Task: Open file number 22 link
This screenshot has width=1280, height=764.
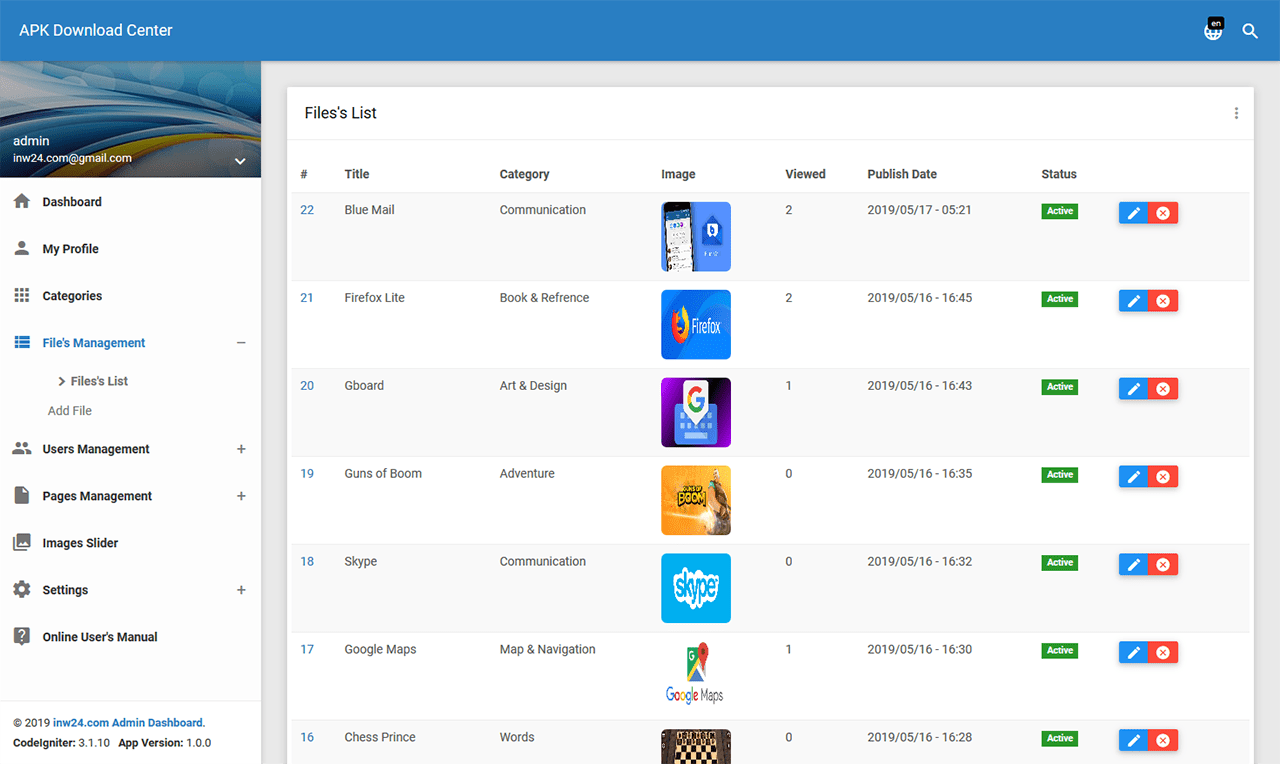Action: (307, 210)
